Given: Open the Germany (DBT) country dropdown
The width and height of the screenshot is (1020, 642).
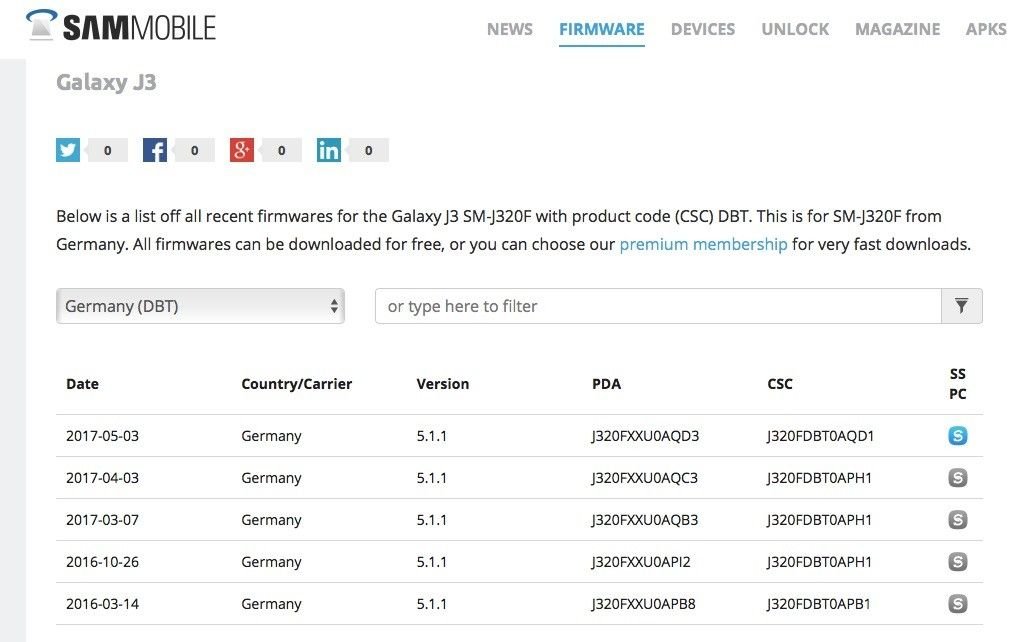Looking at the screenshot, I should click(x=200, y=306).
